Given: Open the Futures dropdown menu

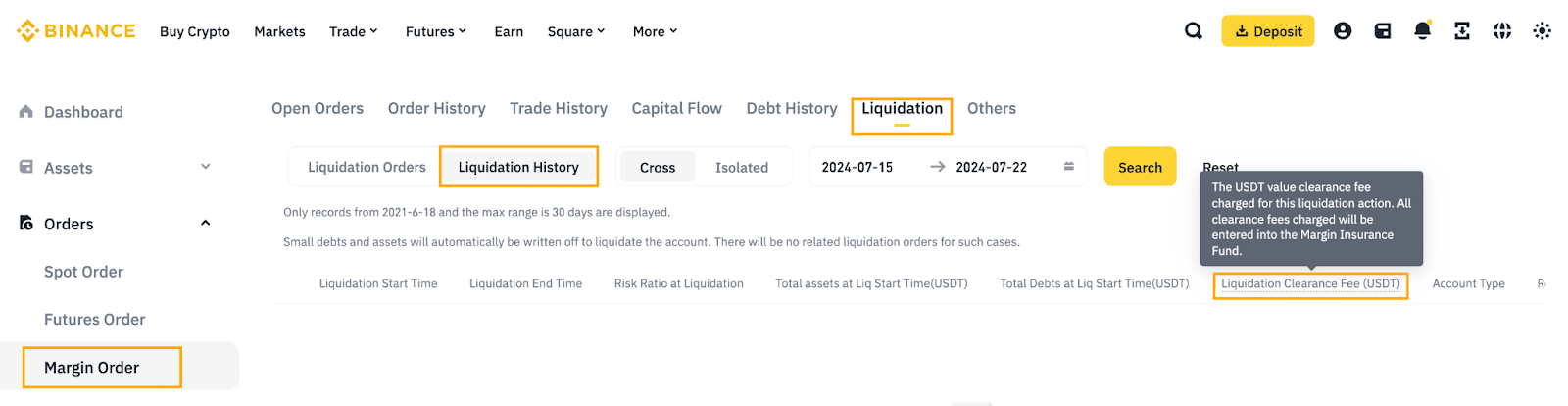Looking at the screenshot, I should pos(436,31).
